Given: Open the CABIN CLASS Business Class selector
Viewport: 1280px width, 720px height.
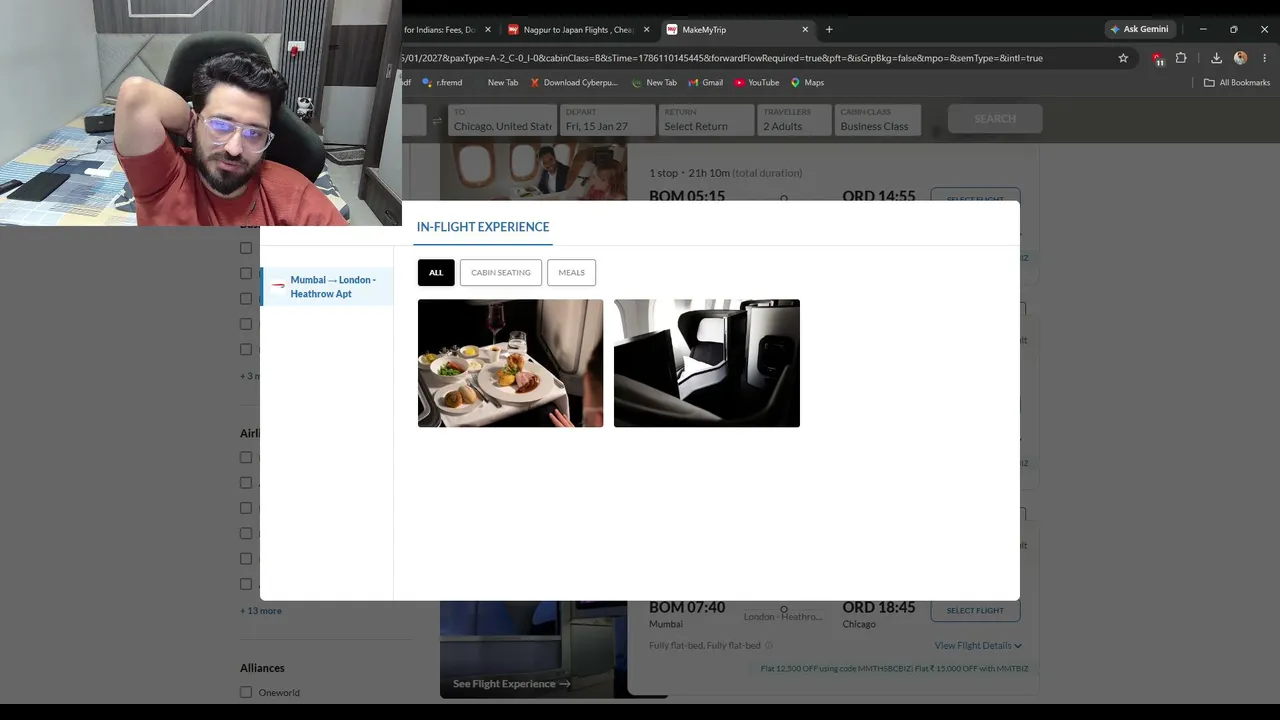Looking at the screenshot, I should point(877,120).
